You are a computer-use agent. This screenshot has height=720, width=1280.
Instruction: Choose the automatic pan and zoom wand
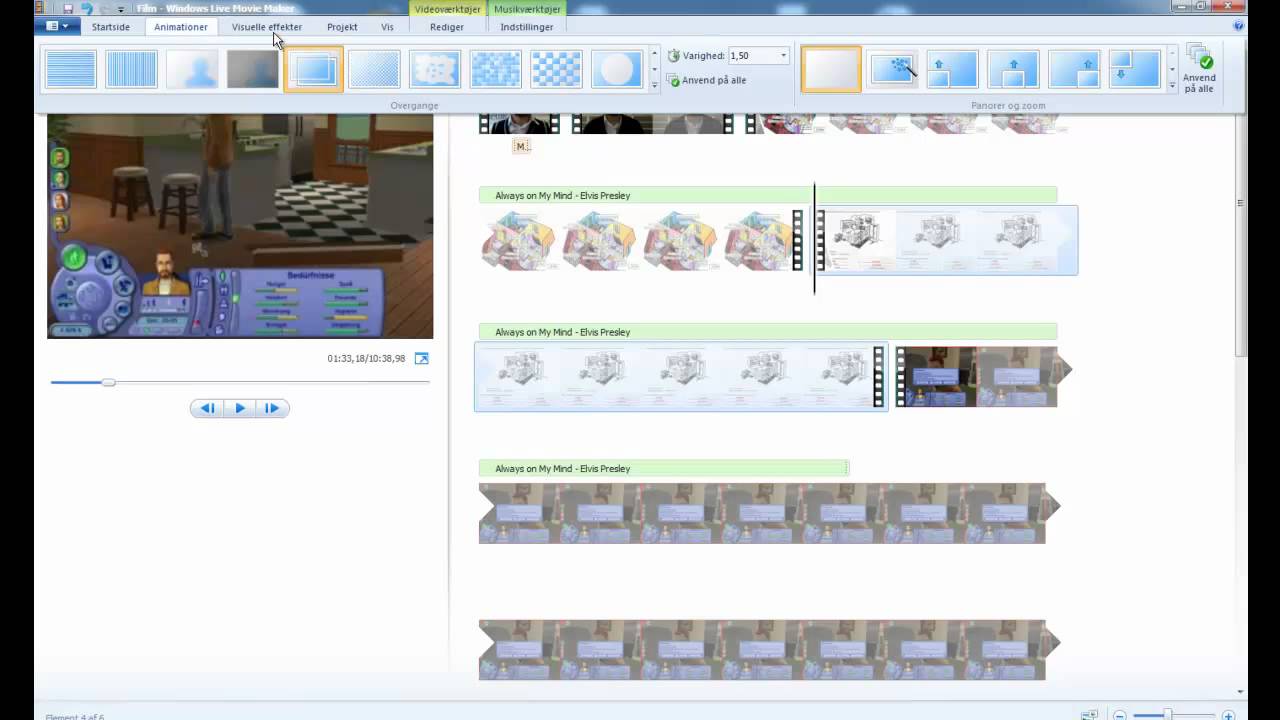click(892, 69)
